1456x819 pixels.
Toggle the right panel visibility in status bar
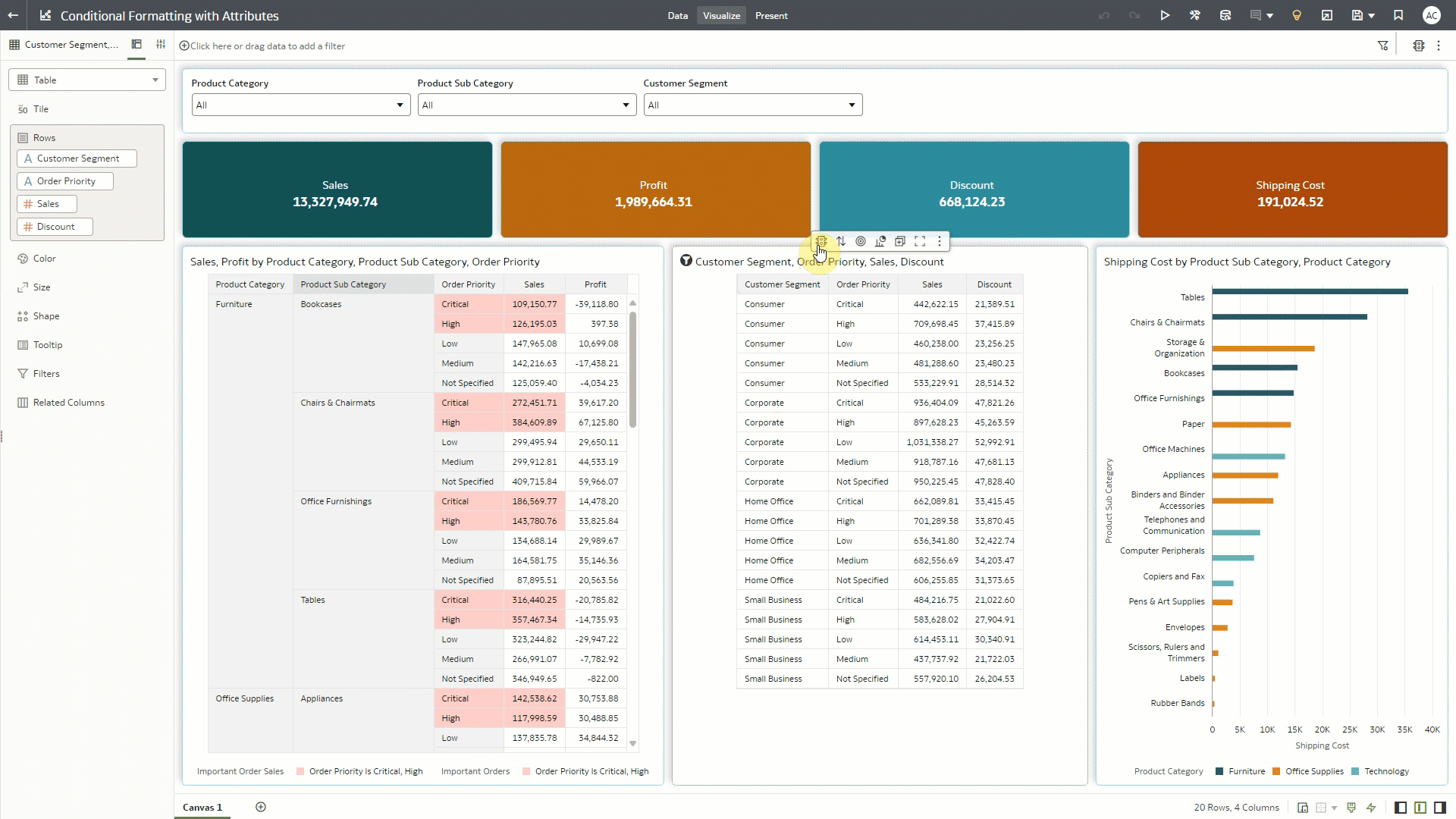click(1439, 808)
